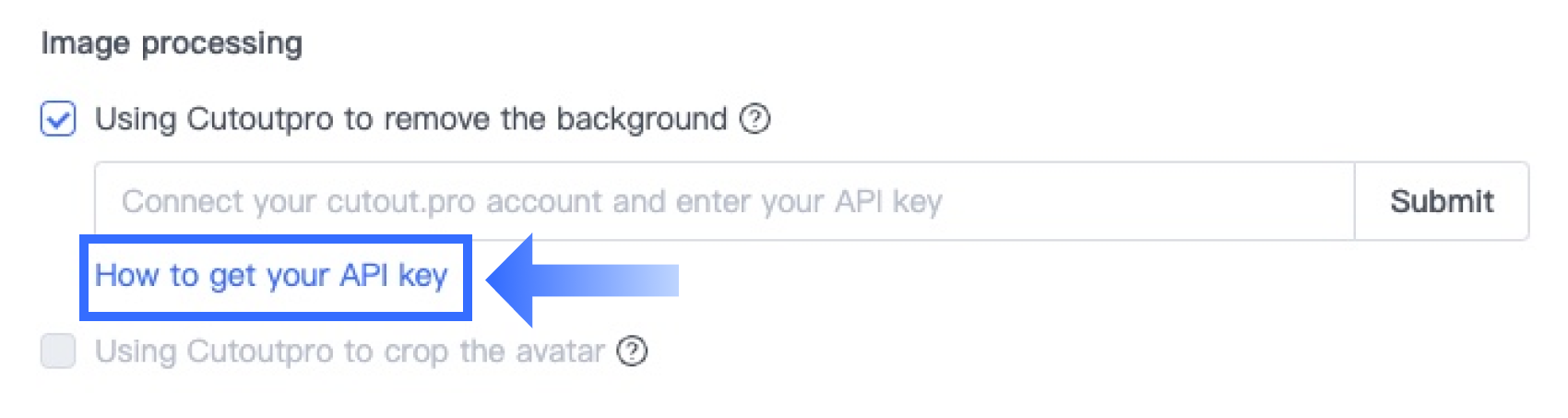Image resolution: width=1568 pixels, height=418 pixels.
Task: Click the Using Cutoutpro to remove the background label
Action: pyautogui.click(x=410, y=119)
